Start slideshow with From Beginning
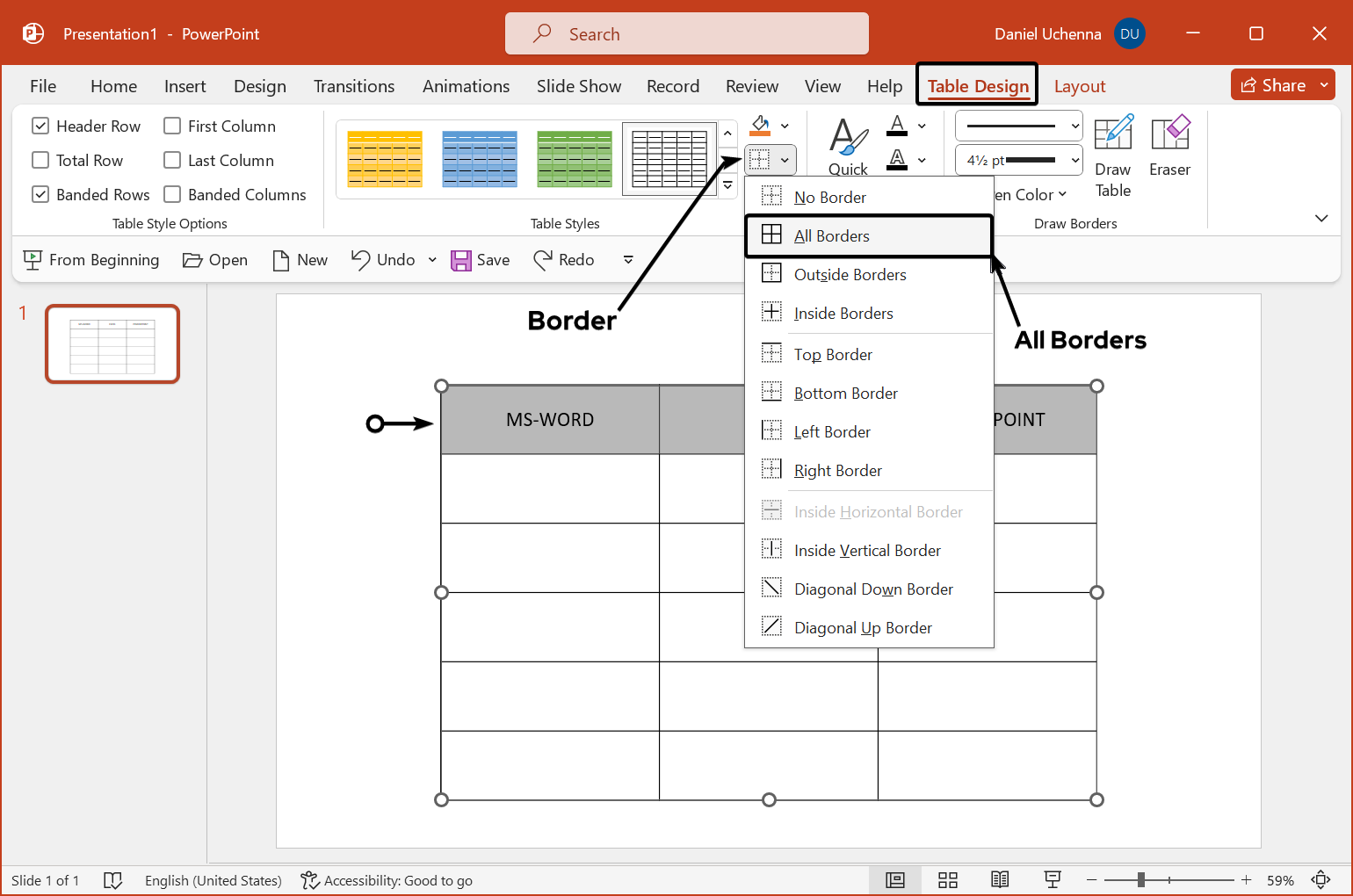Screen dimensions: 1353x896 pos(91,260)
